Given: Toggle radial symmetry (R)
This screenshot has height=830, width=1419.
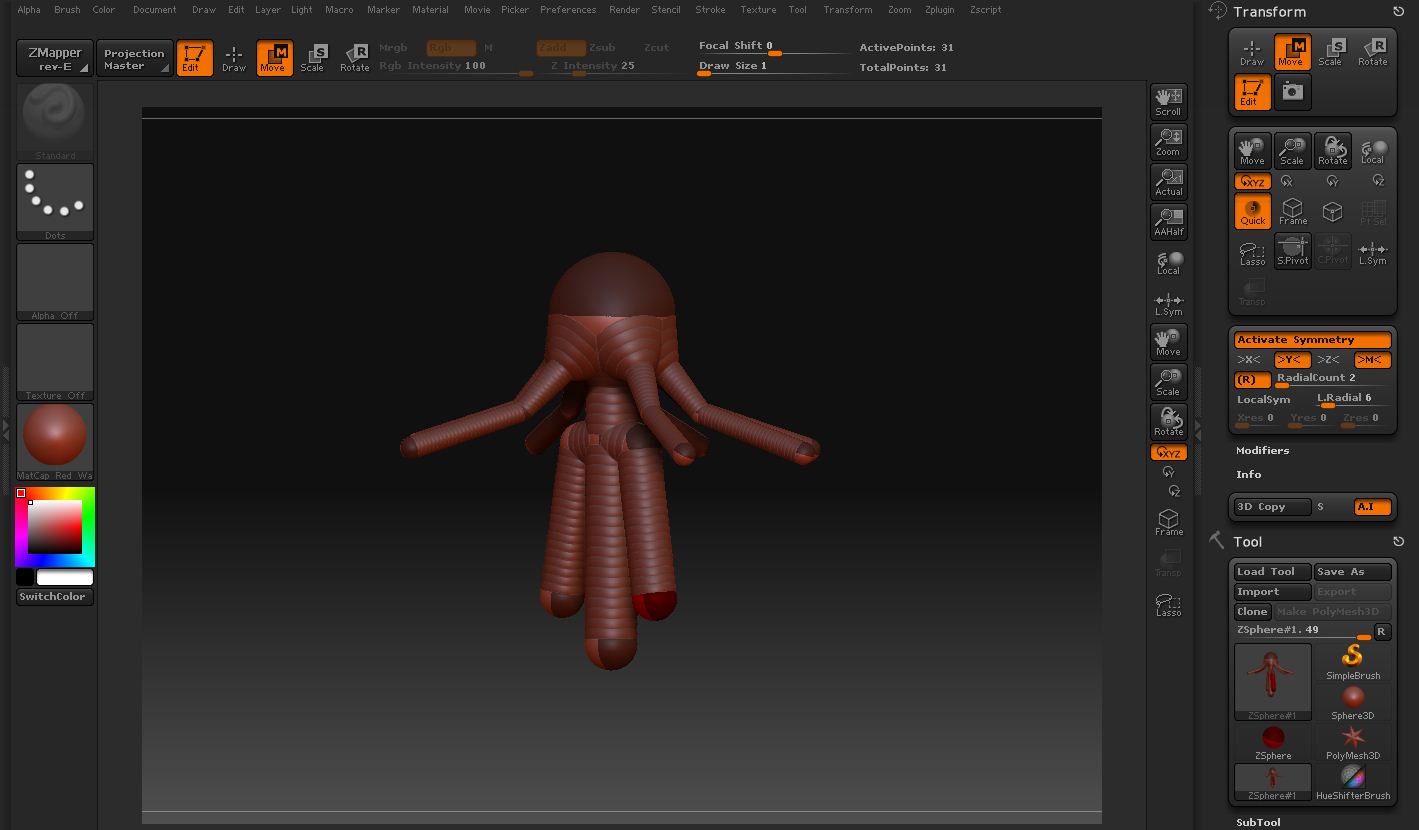Looking at the screenshot, I should click(x=1252, y=380).
